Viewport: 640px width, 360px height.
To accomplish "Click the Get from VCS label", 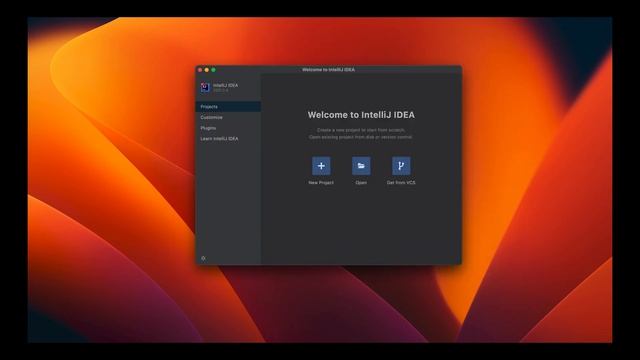I will point(401,182).
